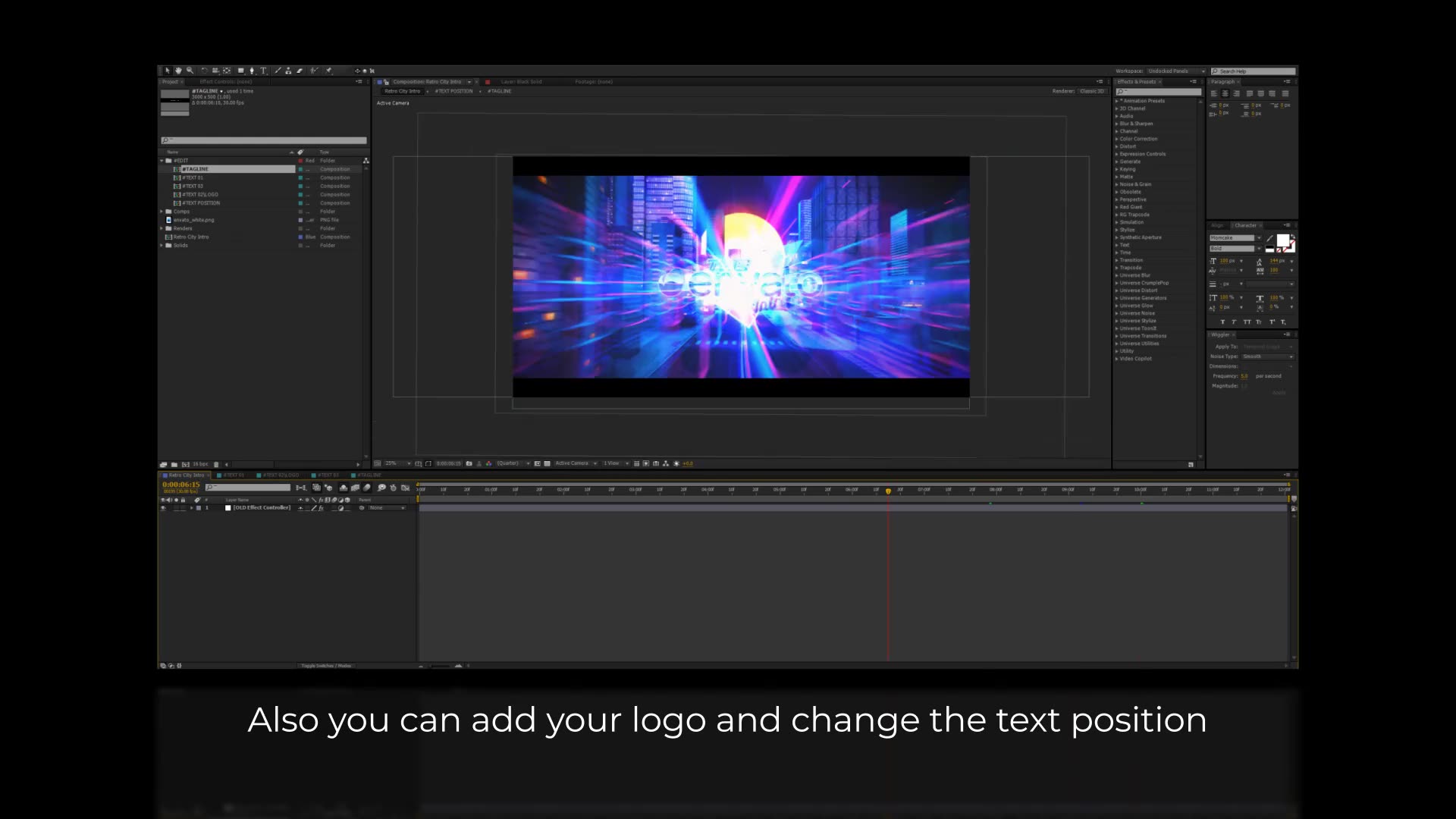Toggle motion blur switch in timeline header
The image size is (1456, 819).
(x=366, y=488)
